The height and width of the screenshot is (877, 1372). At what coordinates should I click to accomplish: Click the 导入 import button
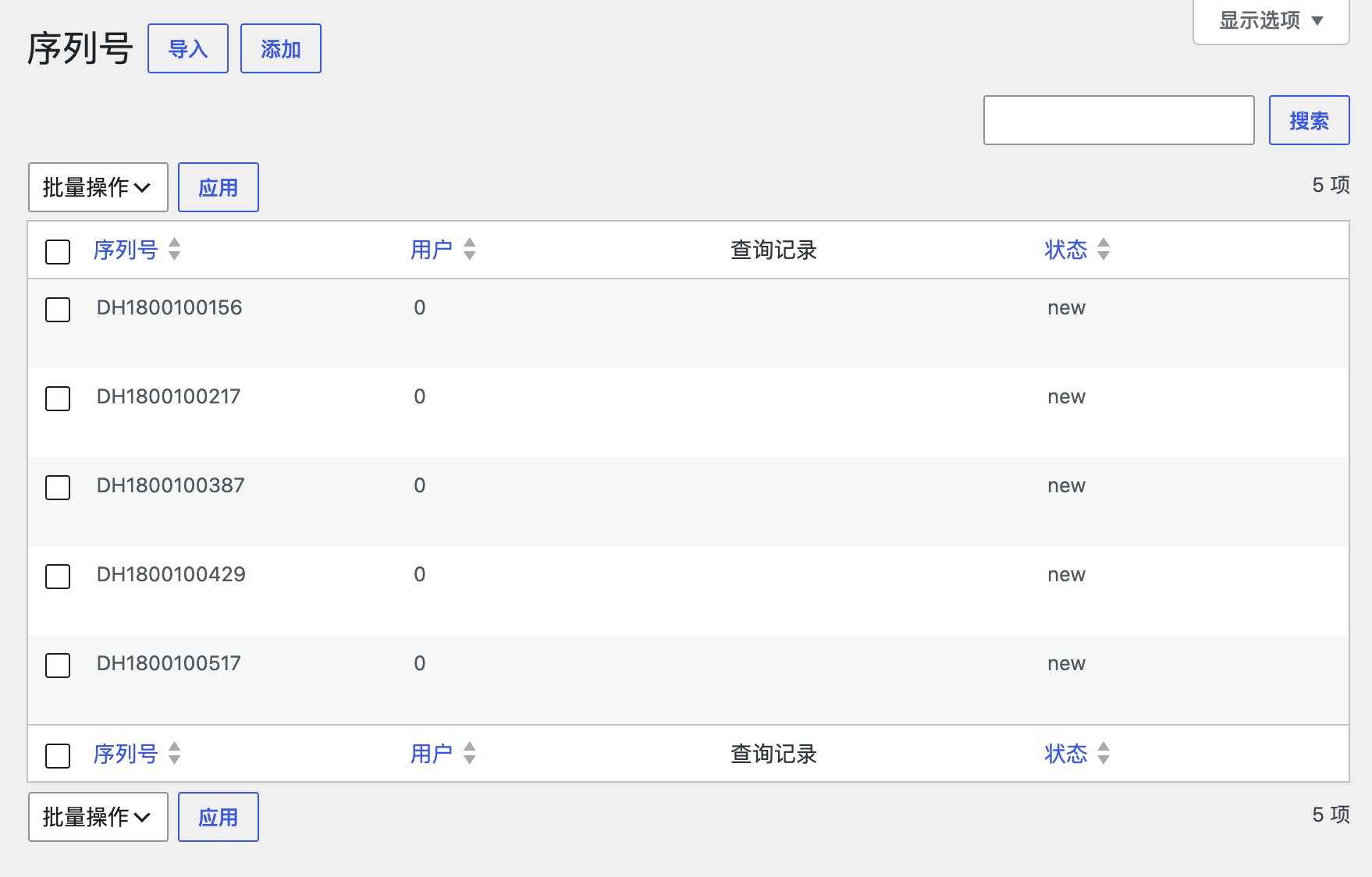pyautogui.click(x=188, y=48)
